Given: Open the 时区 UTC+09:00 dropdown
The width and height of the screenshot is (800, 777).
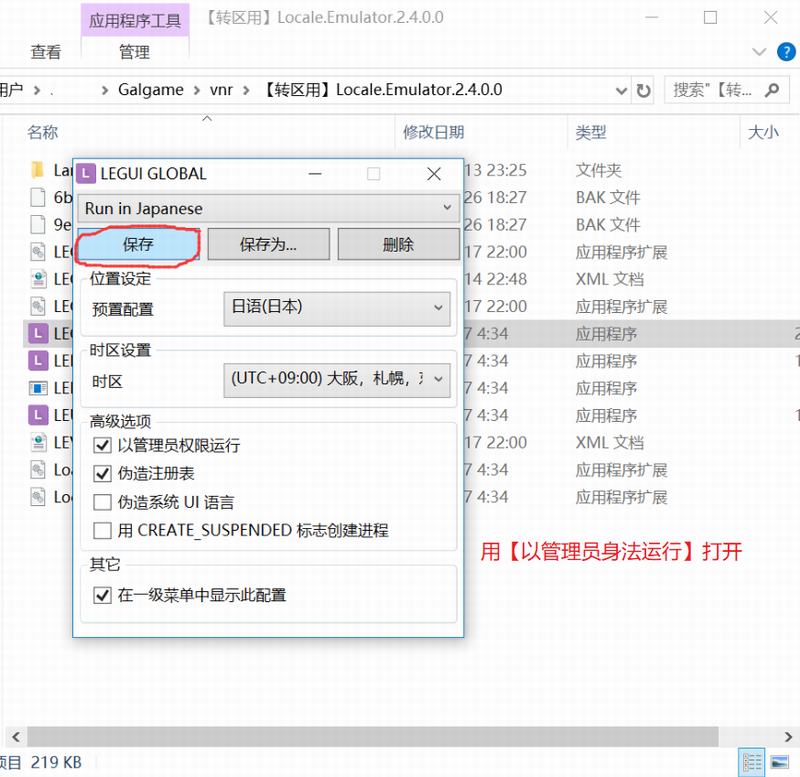Looking at the screenshot, I should click(336, 380).
